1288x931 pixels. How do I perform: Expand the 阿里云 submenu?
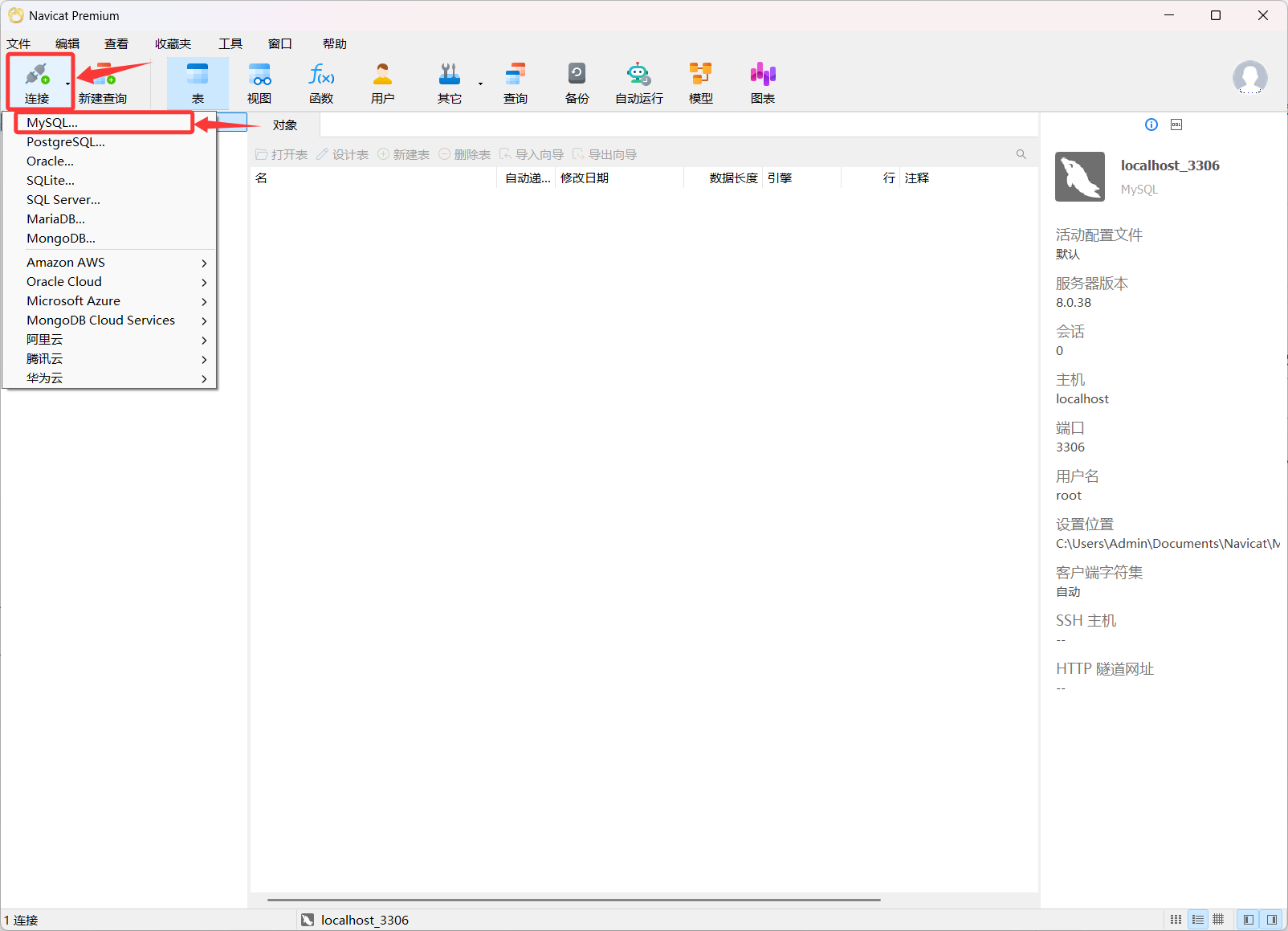point(110,340)
